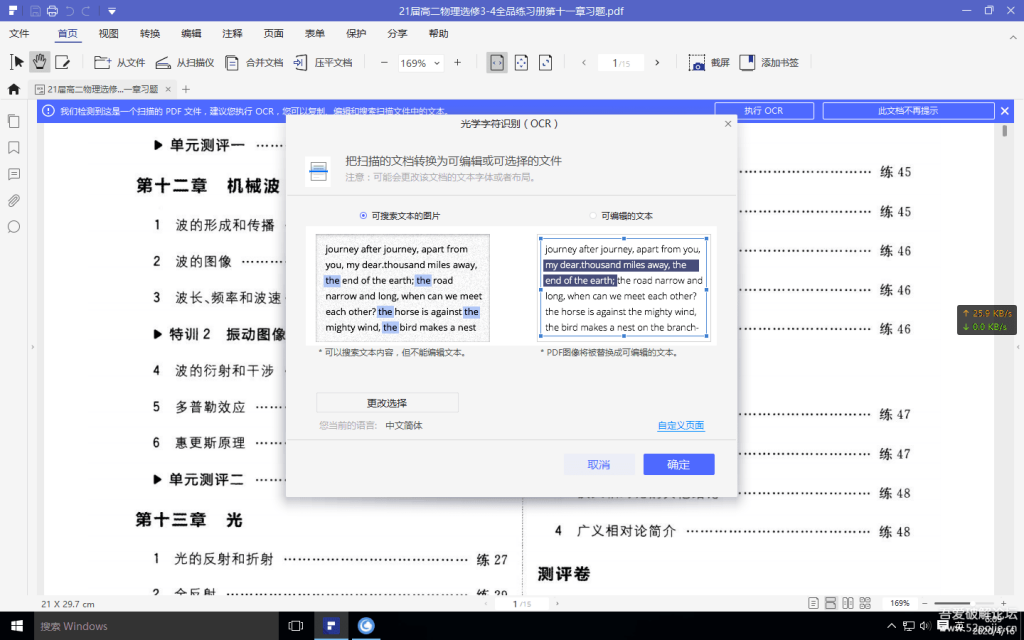Open the page thumbnails sidebar panel
Viewport: 1024px width, 640px height.
tap(14, 121)
